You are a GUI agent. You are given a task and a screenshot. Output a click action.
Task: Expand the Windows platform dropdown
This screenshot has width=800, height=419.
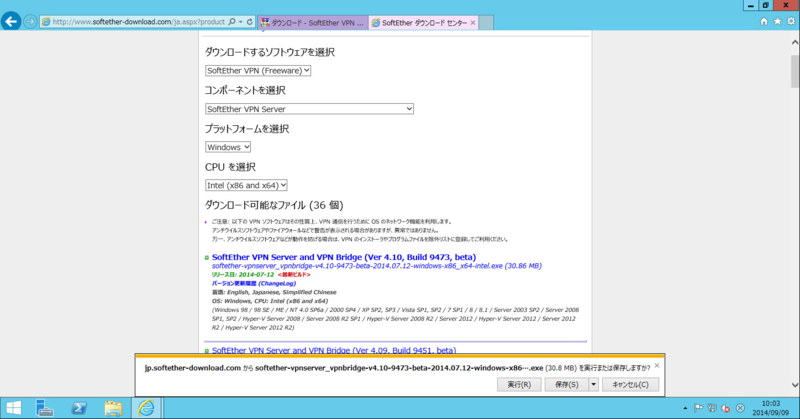coord(228,147)
